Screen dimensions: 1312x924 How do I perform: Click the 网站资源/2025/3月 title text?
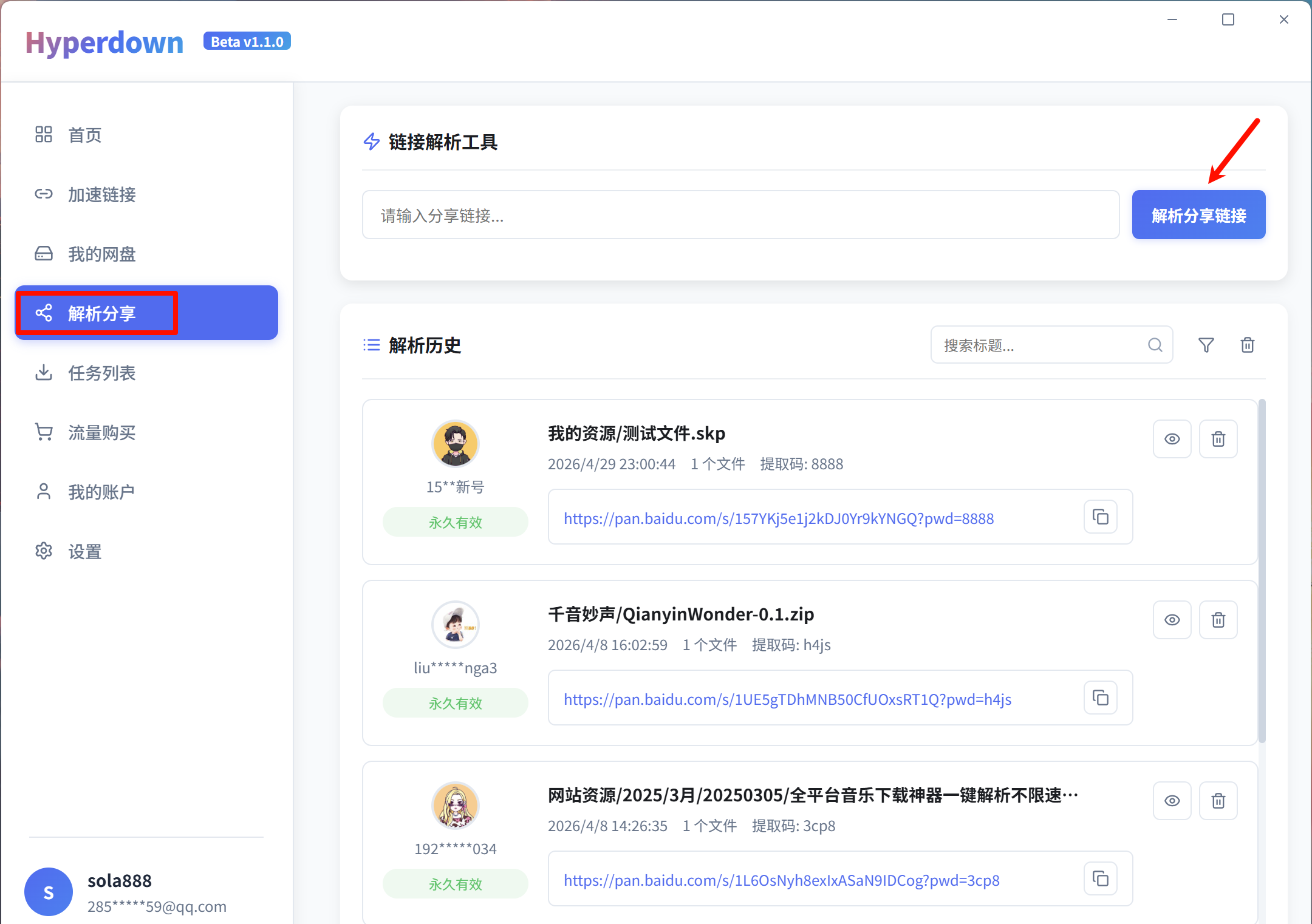813,795
